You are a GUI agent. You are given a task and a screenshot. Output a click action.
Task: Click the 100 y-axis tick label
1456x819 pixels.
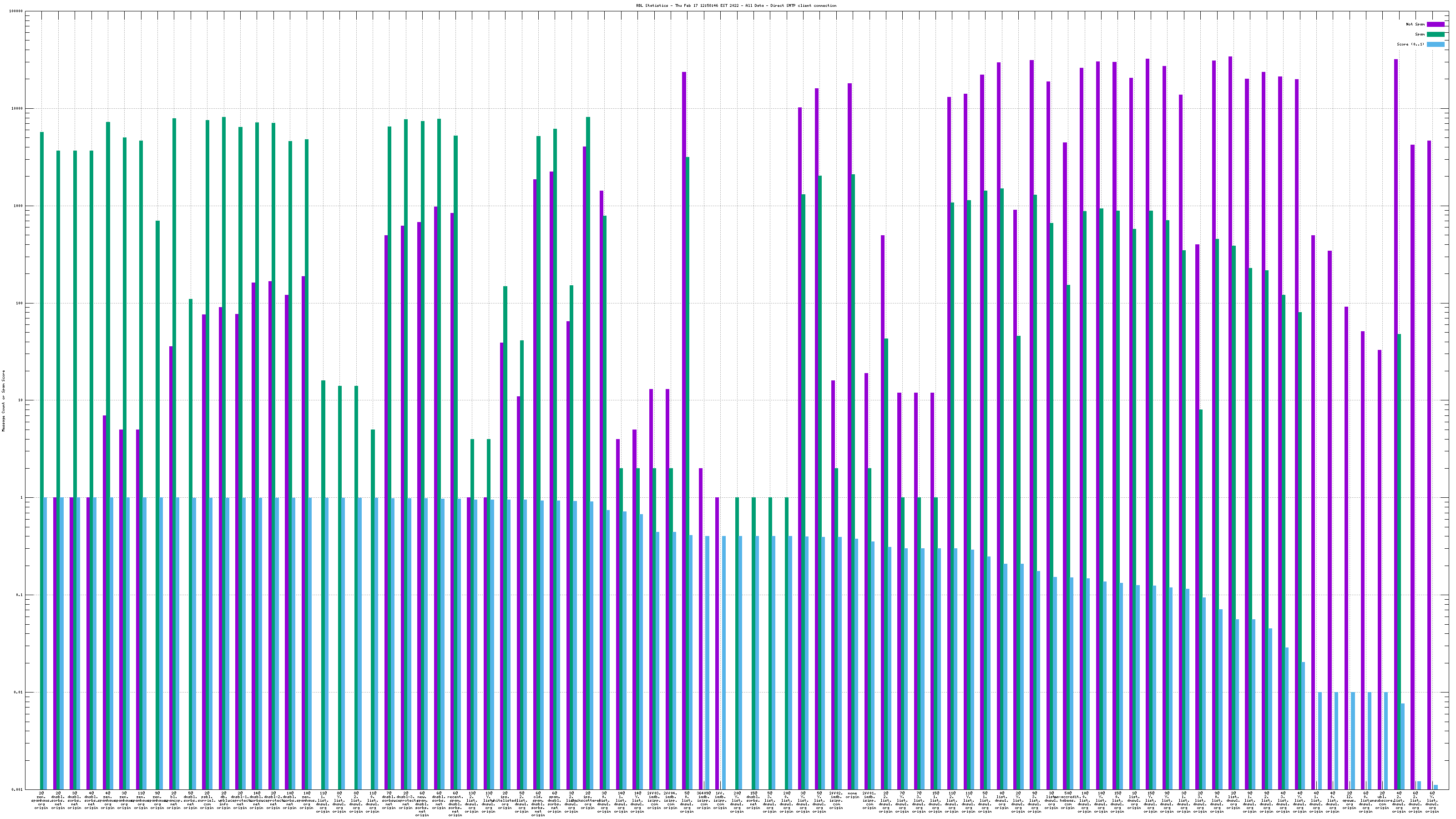click(x=19, y=303)
